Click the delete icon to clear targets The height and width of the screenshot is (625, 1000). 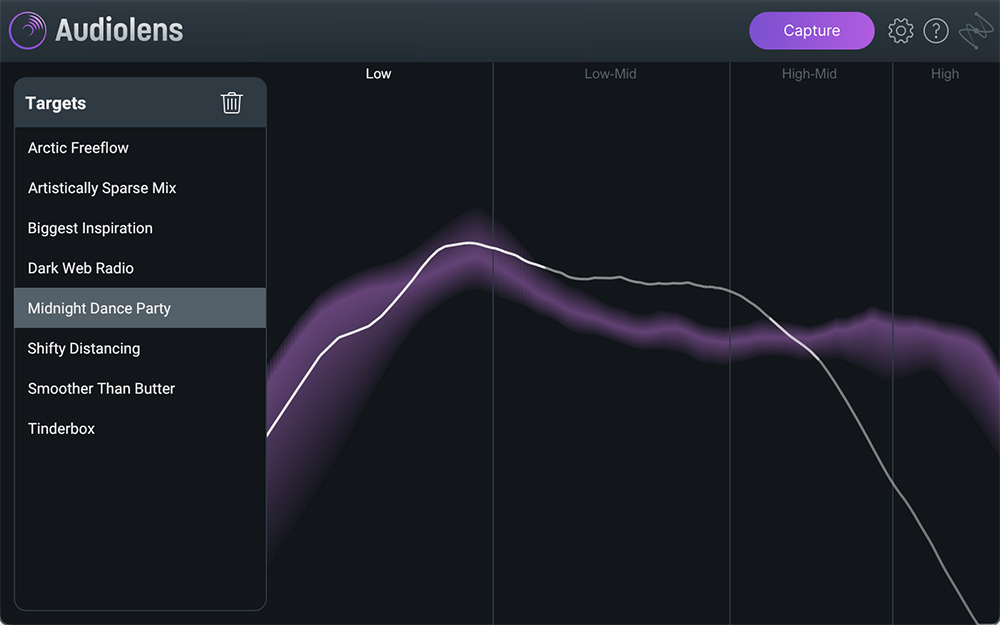[232, 102]
